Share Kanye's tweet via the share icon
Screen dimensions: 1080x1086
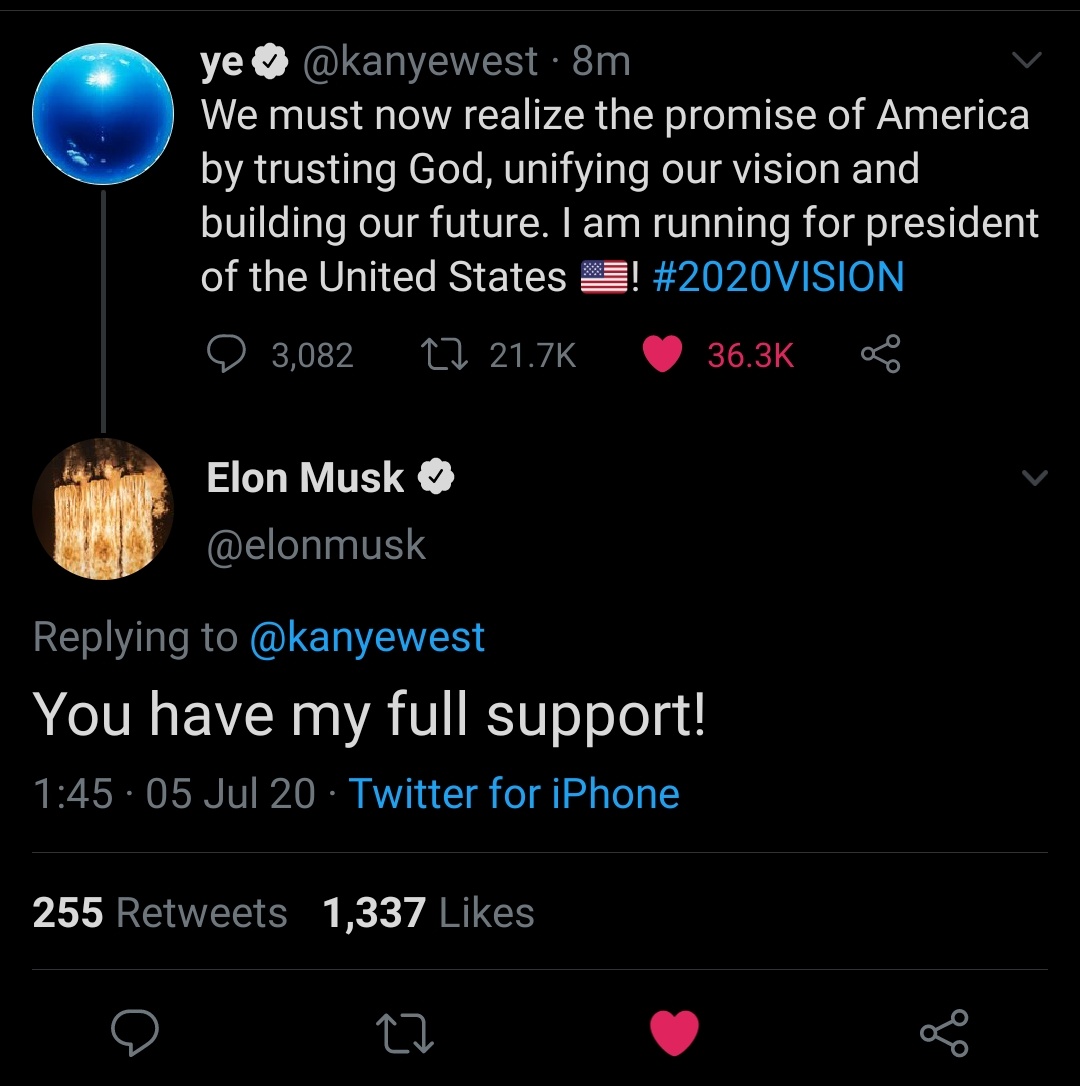880,355
